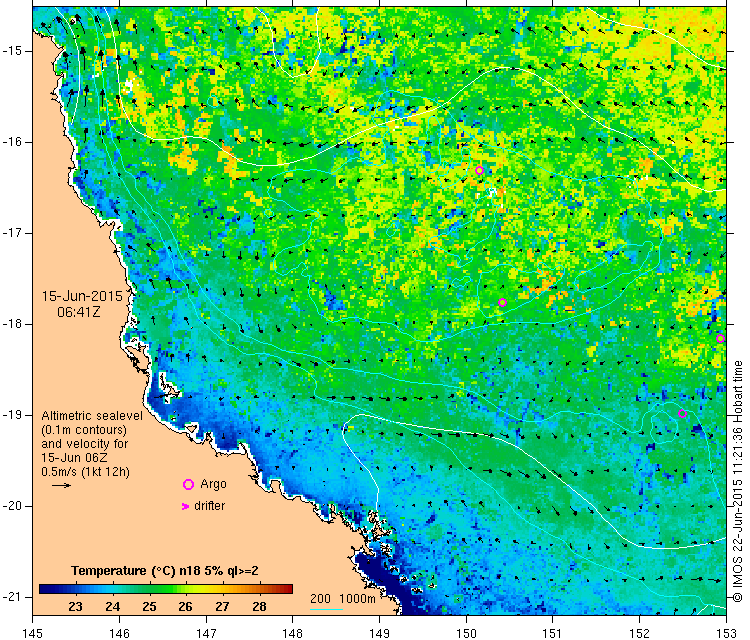Screen dimensions: 750x640
Task: Select the Argo float marker near 19°S 152.5°E
Action: pyautogui.click(x=683, y=414)
